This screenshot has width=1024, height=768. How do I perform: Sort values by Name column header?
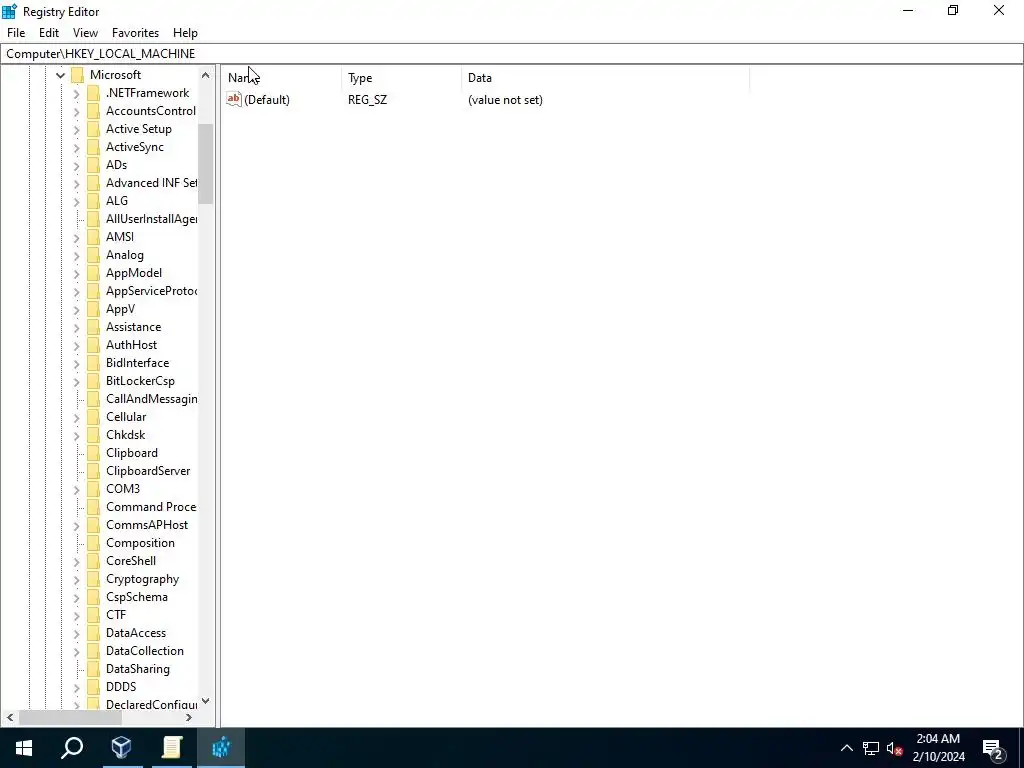coord(281,78)
